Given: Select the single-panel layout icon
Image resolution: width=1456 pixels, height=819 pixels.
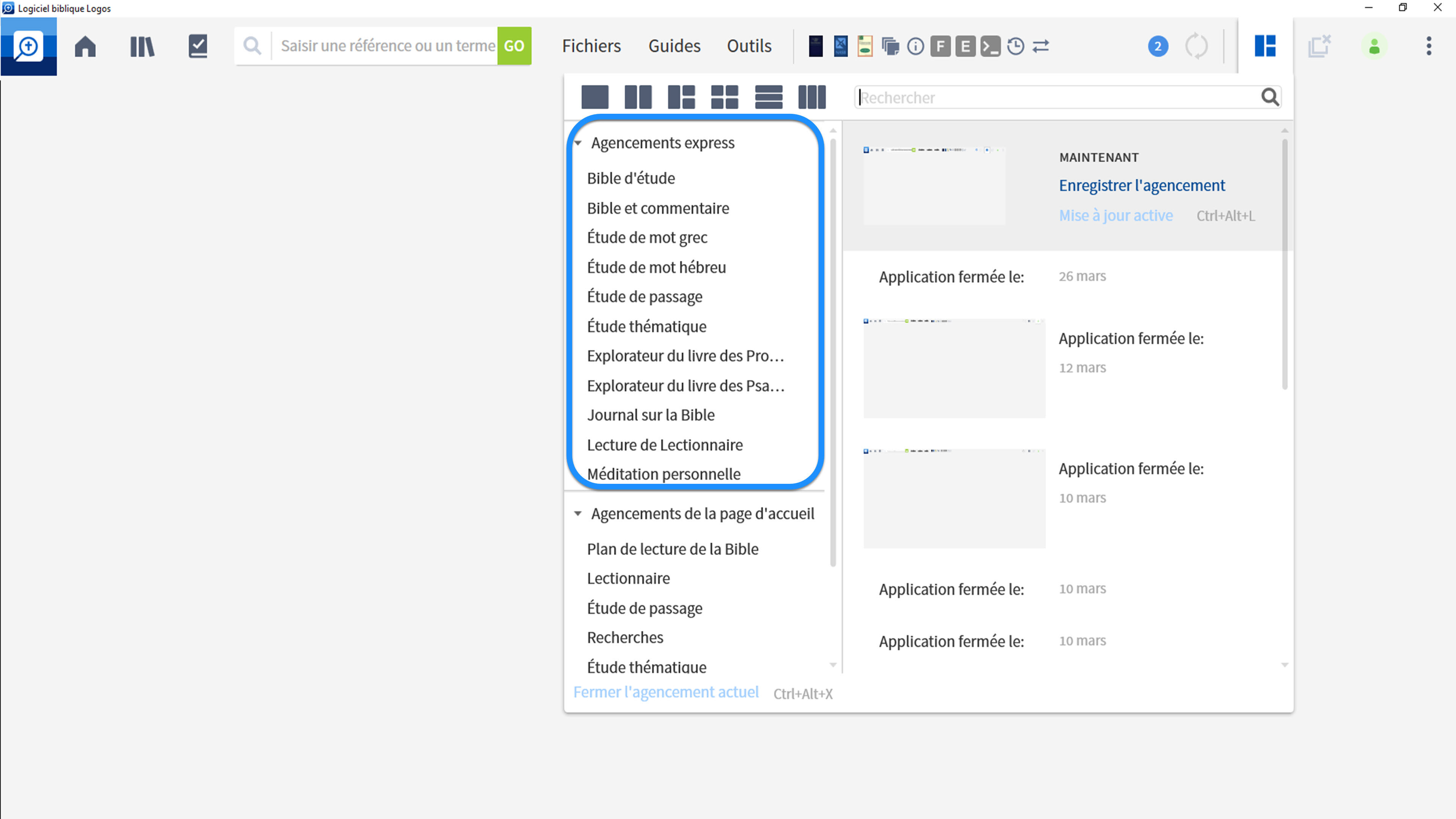Looking at the screenshot, I should coord(595,97).
